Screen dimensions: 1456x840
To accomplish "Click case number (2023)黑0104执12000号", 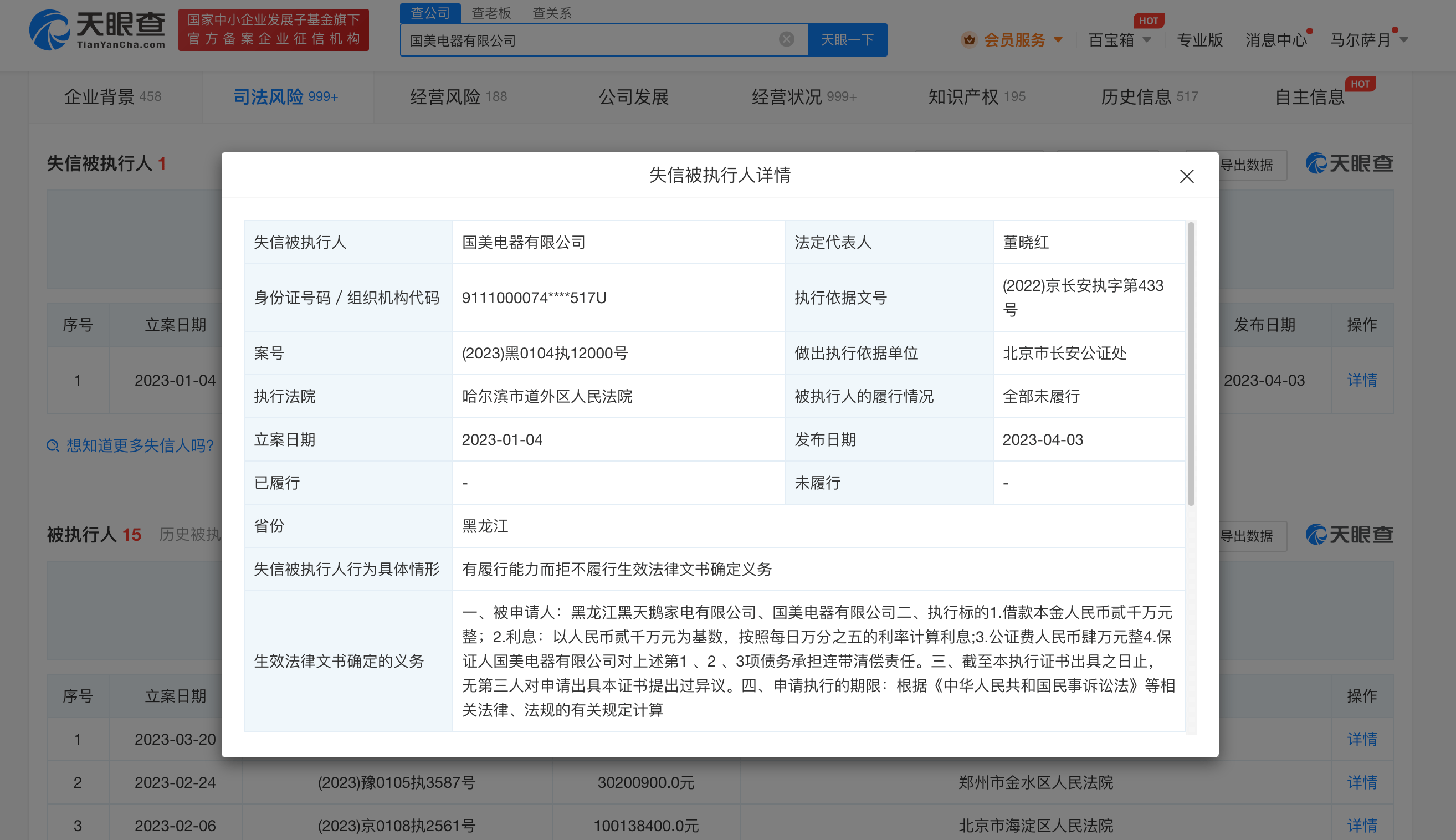I will (545, 353).
